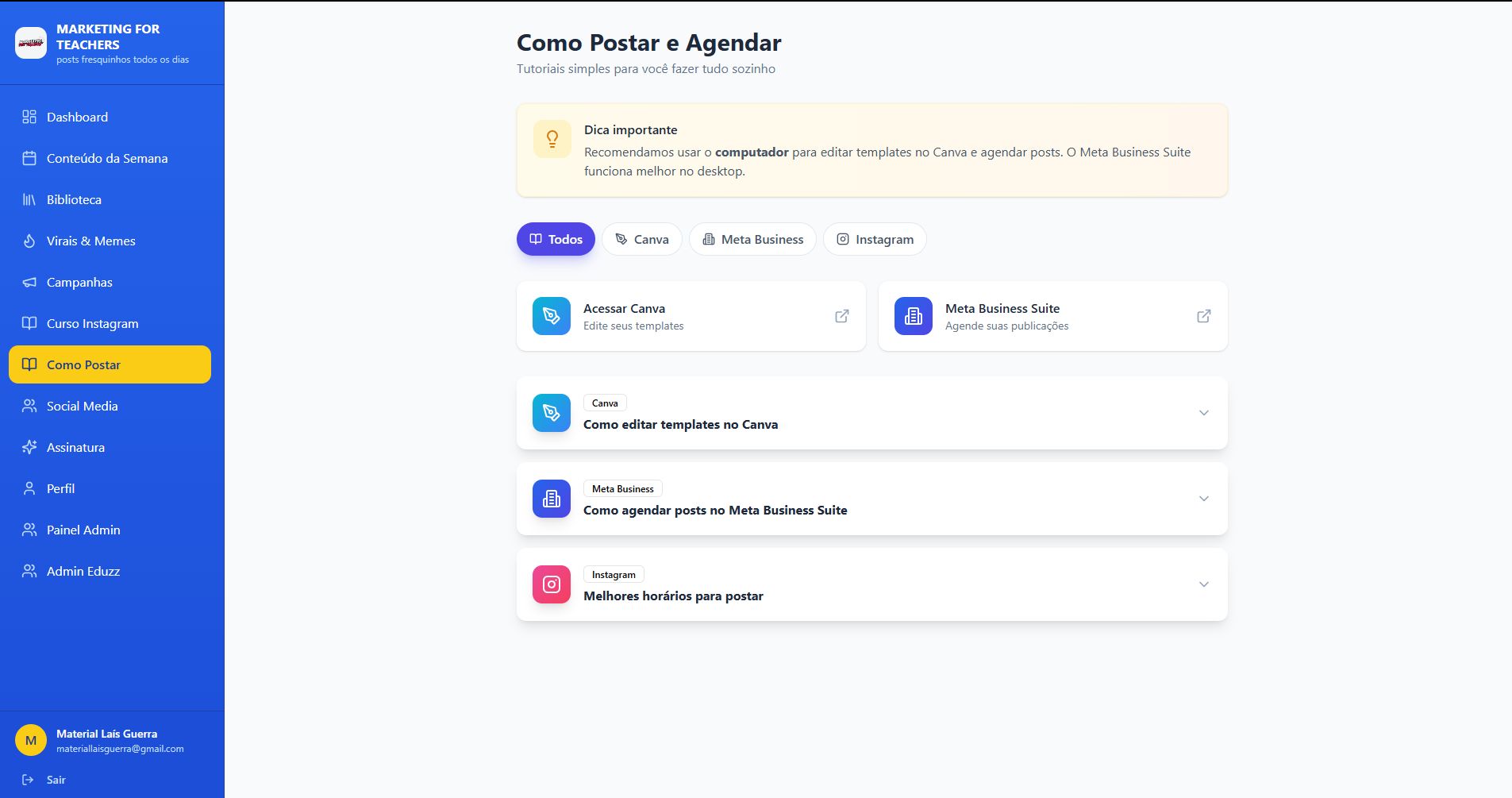Click the person icon beside Perfil
1512x798 pixels.
coord(29,488)
